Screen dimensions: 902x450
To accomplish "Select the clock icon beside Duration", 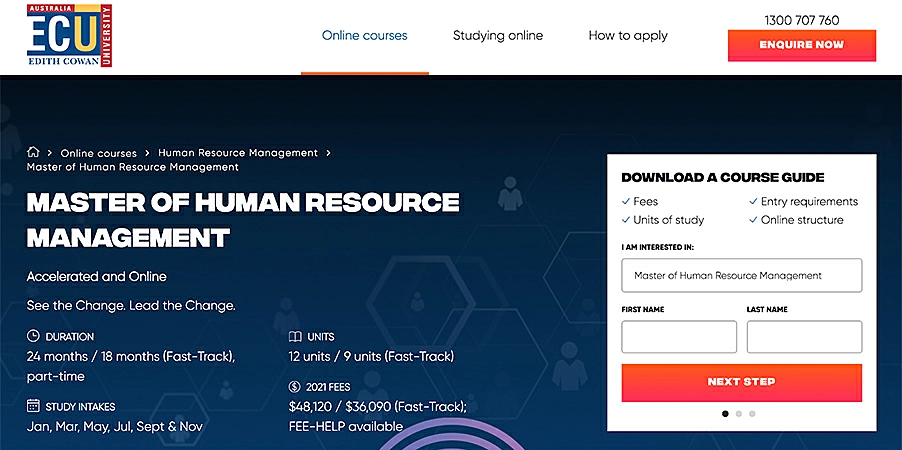I will click(x=33, y=336).
